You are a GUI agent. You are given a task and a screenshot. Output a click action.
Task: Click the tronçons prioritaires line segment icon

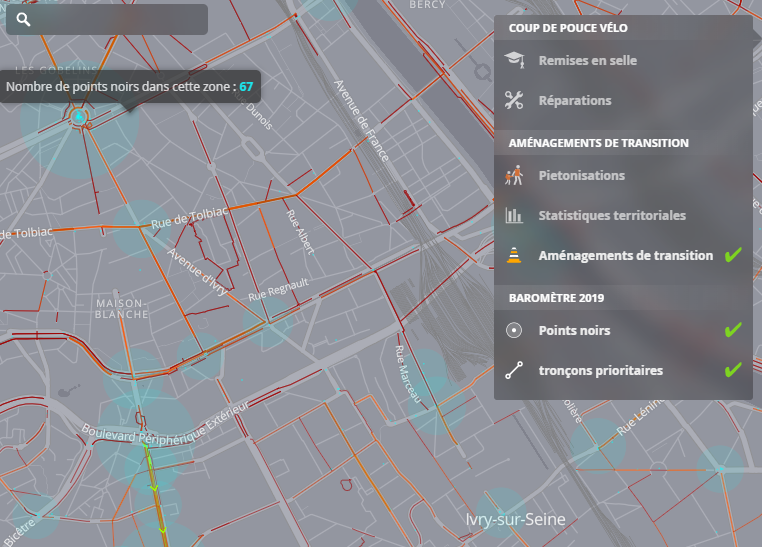[514, 370]
